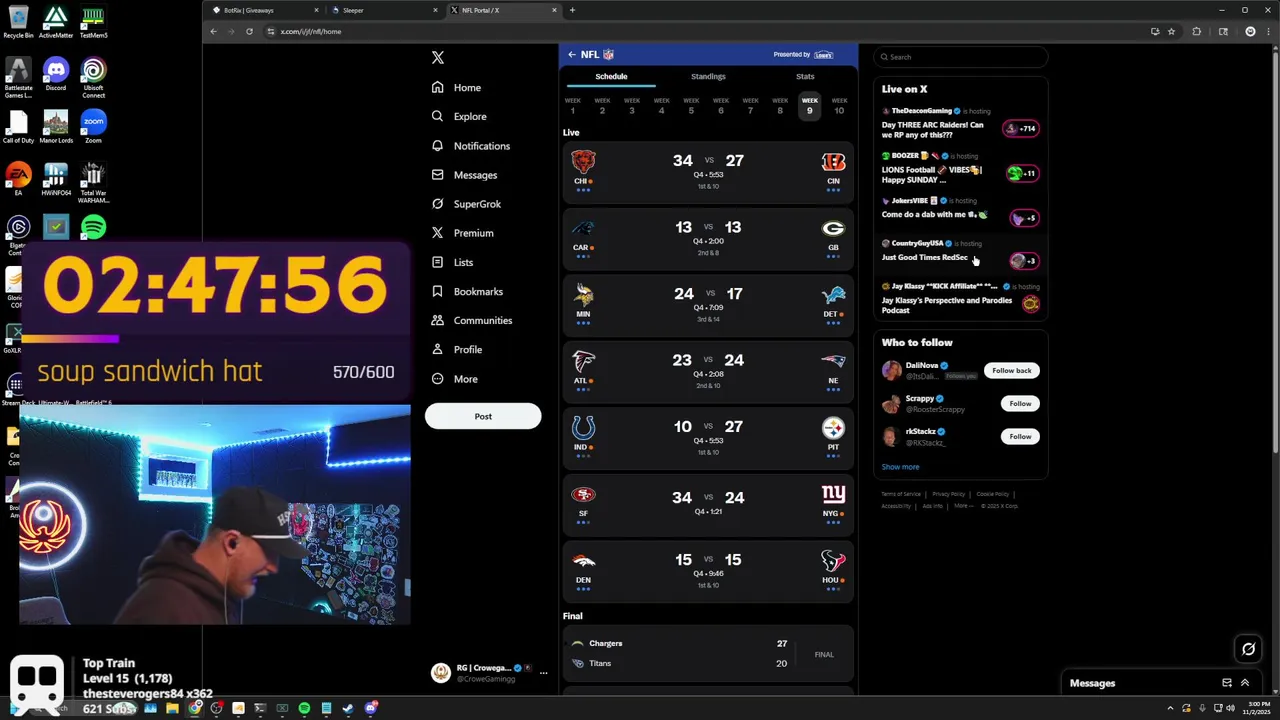
Task: Switch to the Standings tab
Action: (708, 77)
